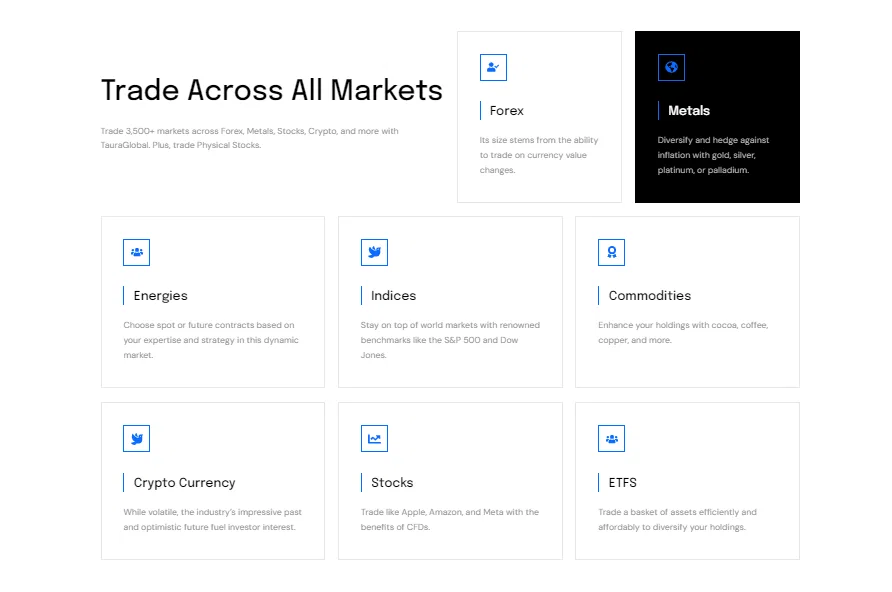Open the Metals card title
The height and width of the screenshot is (592, 892).
point(689,110)
